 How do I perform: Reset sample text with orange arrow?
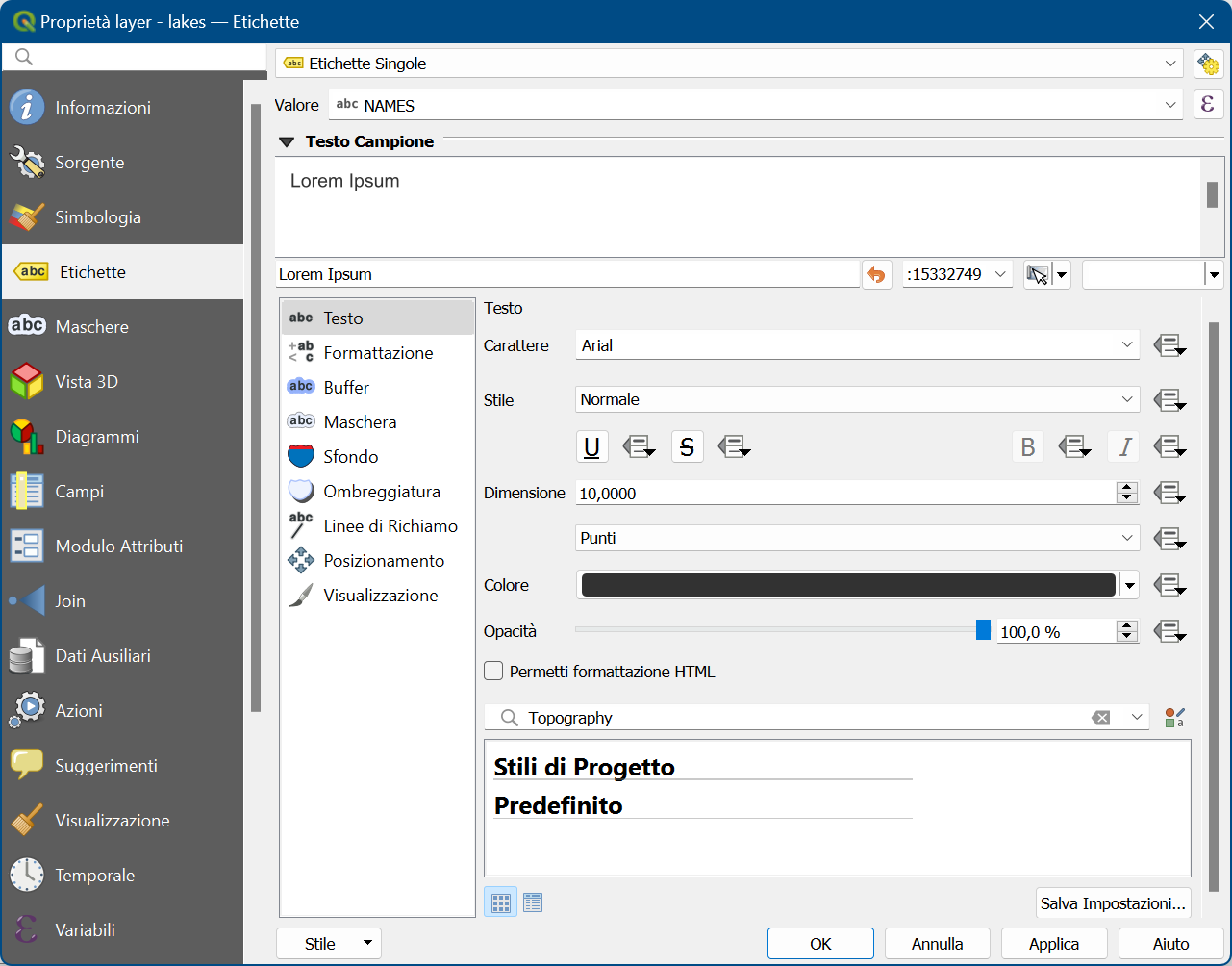876,274
